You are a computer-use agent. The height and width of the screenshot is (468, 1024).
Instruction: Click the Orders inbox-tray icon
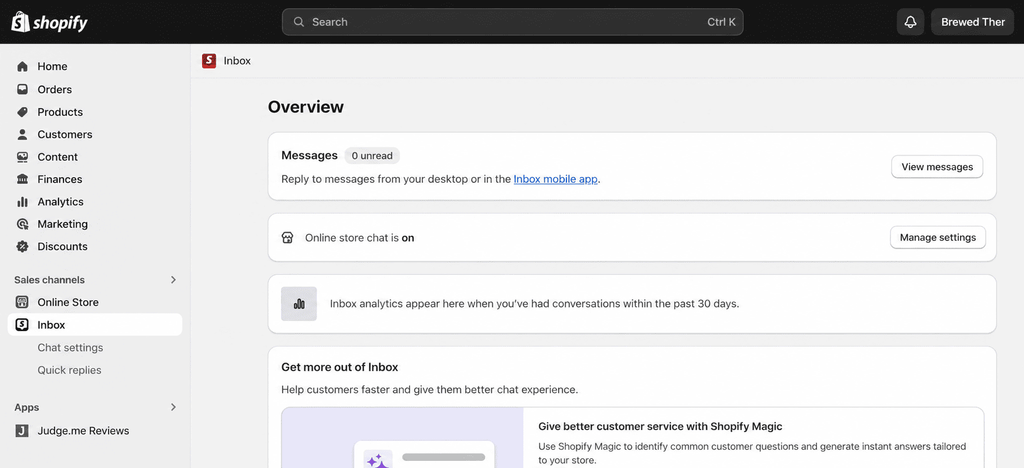point(22,89)
